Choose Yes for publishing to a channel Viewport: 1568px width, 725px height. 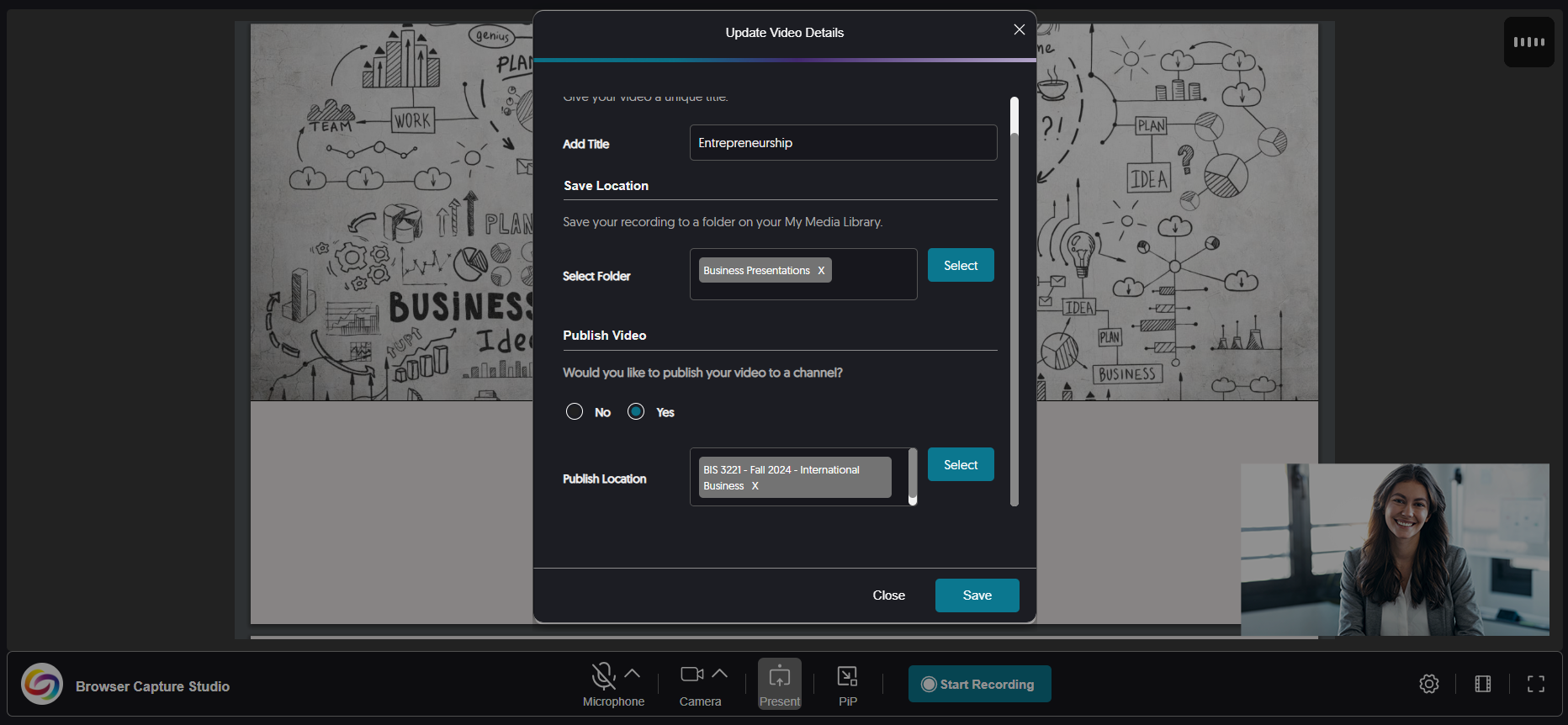[x=636, y=411]
